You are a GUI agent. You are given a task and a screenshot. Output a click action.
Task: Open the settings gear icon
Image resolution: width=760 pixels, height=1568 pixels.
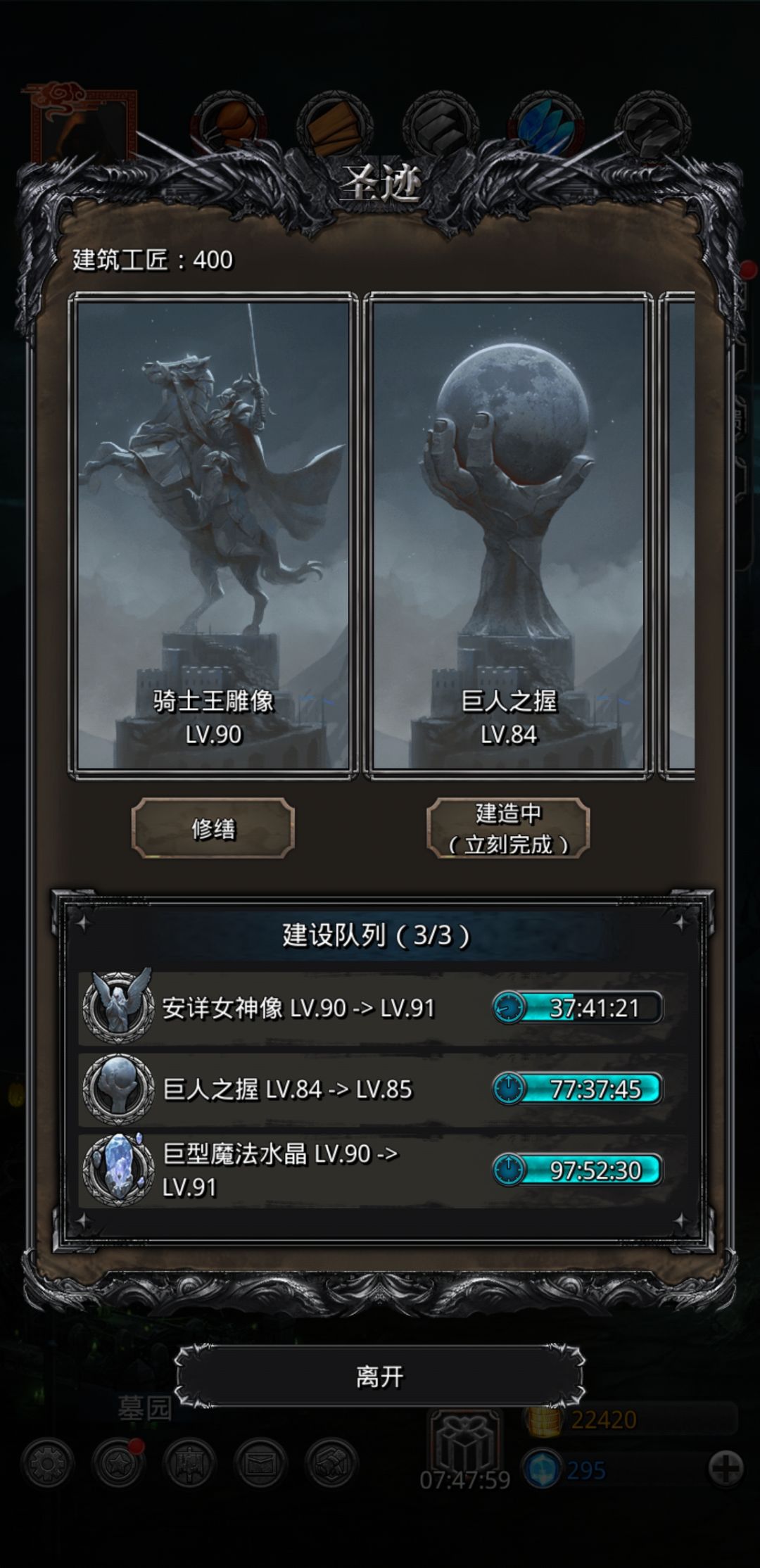pyautogui.click(x=47, y=1464)
